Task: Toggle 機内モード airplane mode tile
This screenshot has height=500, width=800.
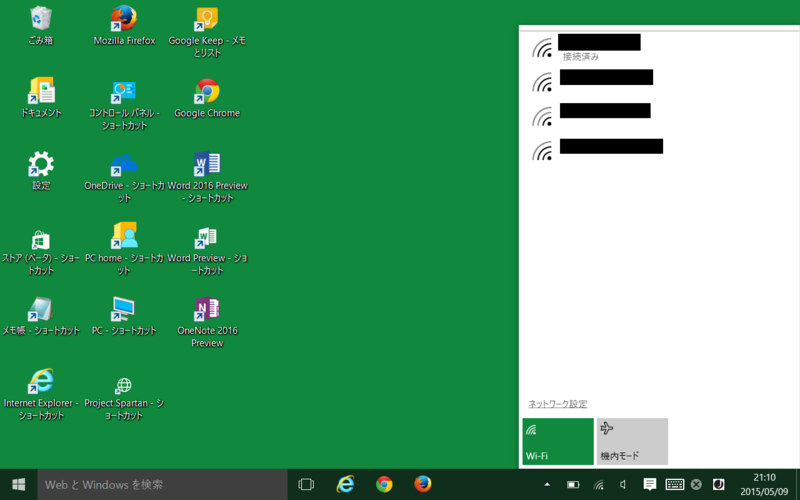Action: pyautogui.click(x=632, y=441)
